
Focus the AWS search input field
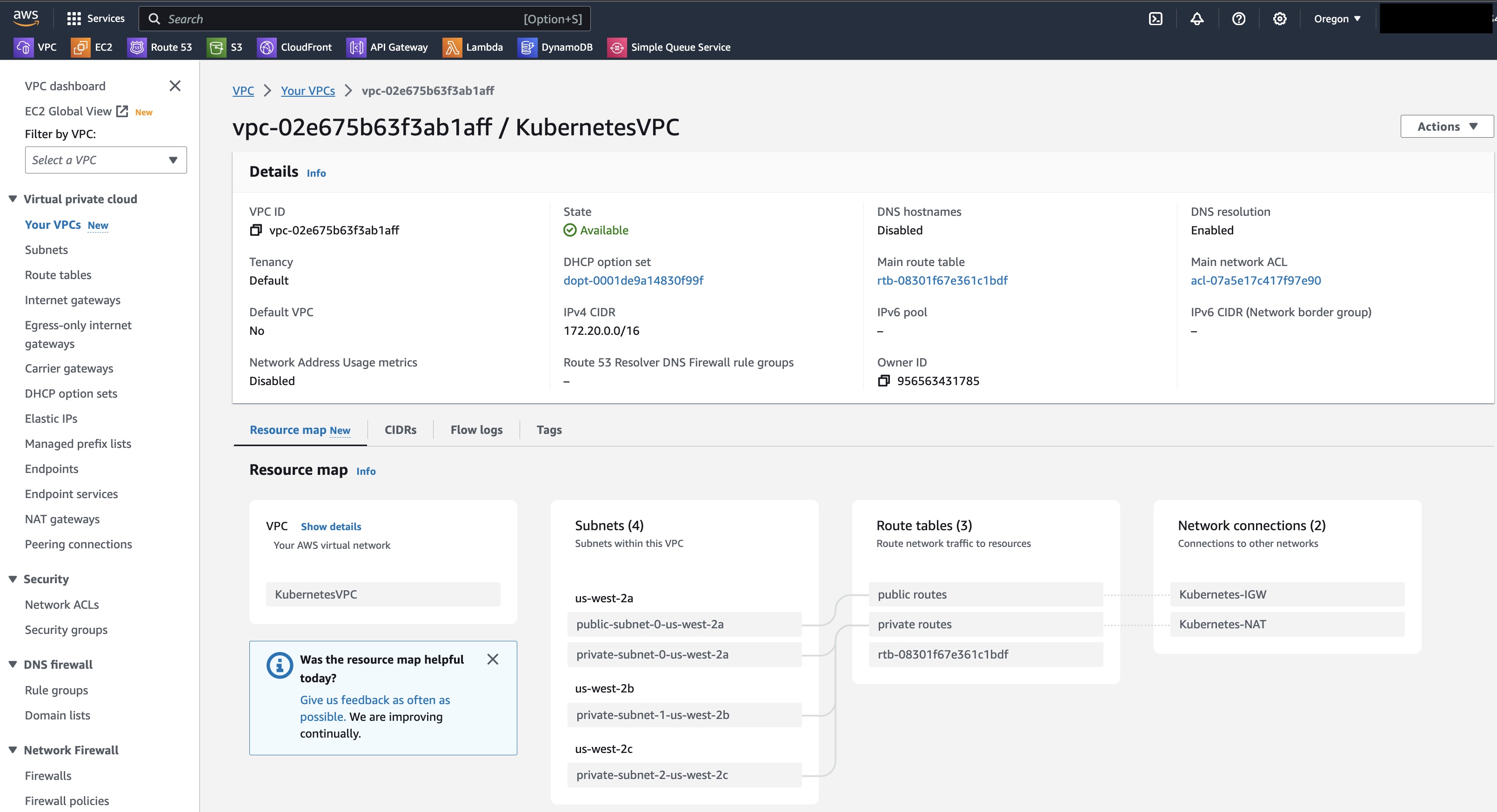(x=364, y=19)
